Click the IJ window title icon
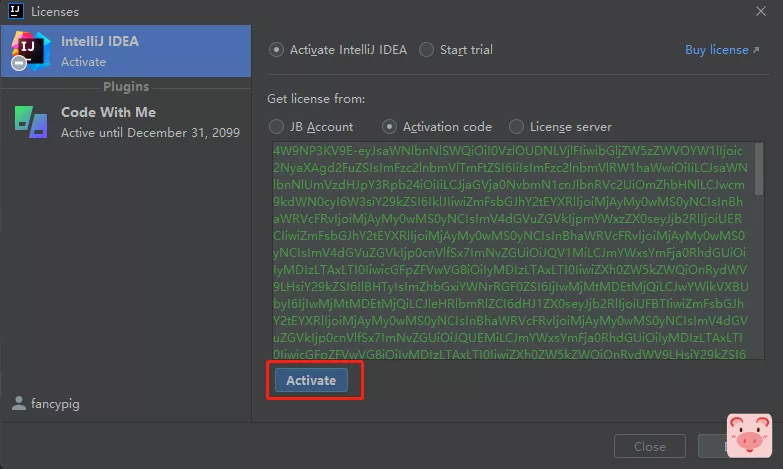Viewport: 783px width, 469px height. (15, 10)
